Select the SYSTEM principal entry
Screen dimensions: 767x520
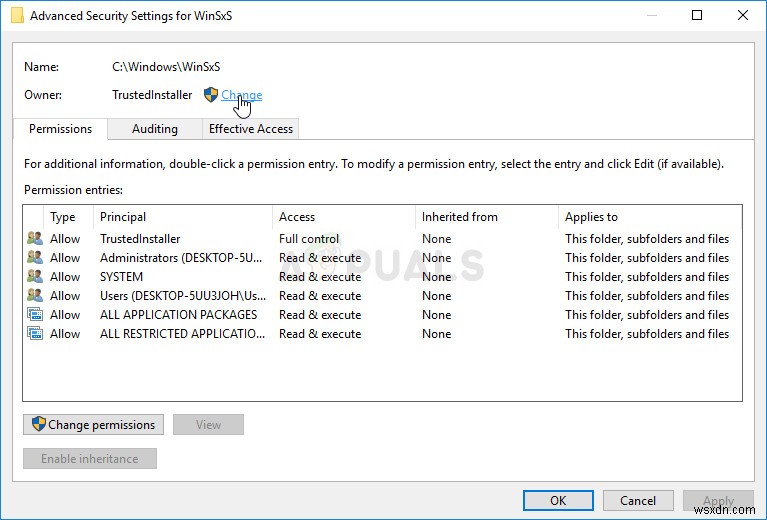[x=121, y=276]
